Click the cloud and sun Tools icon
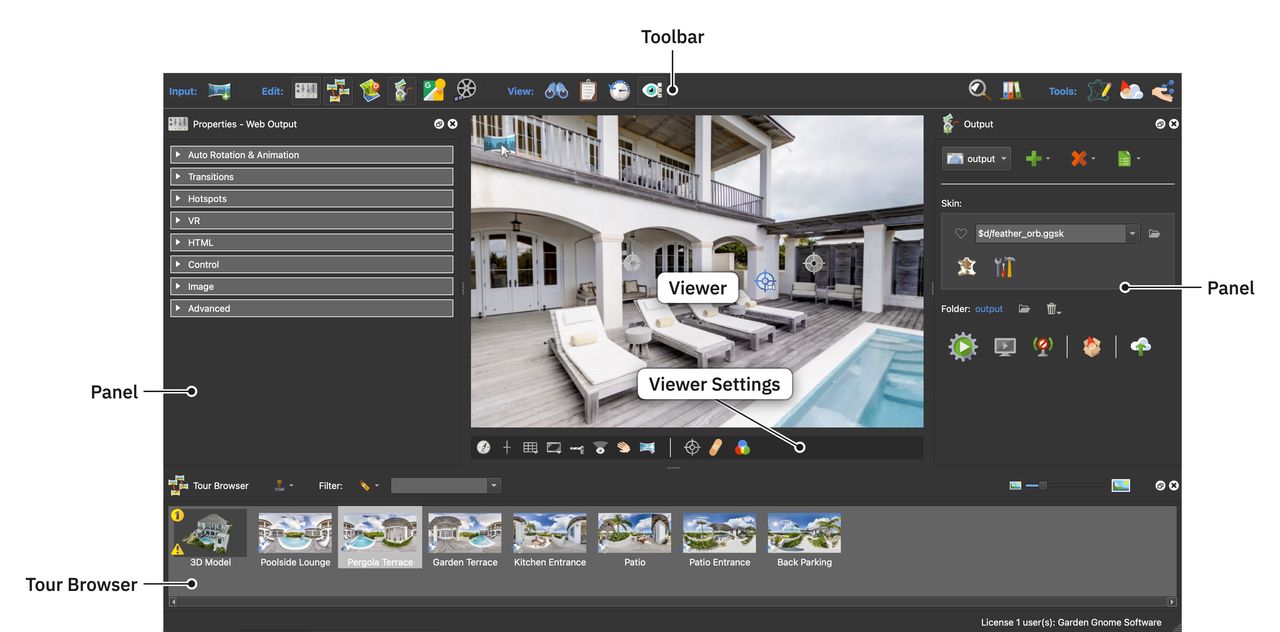 (x=1131, y=91)
